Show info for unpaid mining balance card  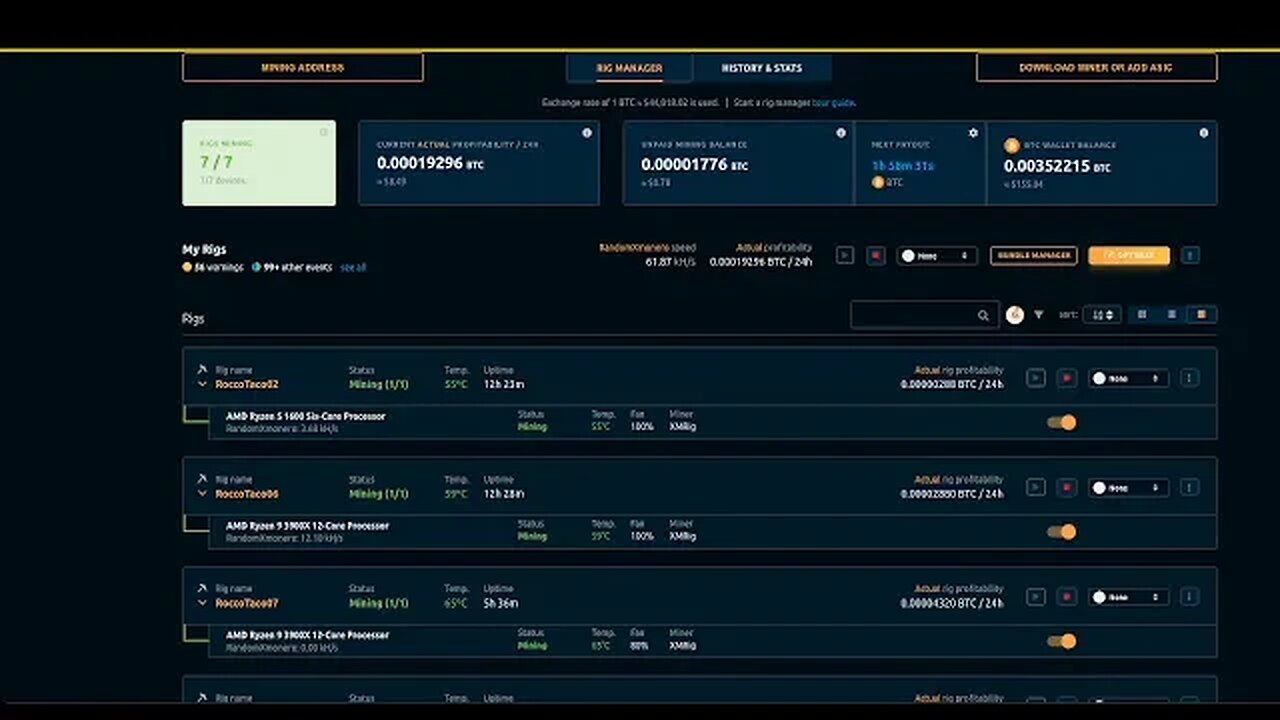point(841,133)
